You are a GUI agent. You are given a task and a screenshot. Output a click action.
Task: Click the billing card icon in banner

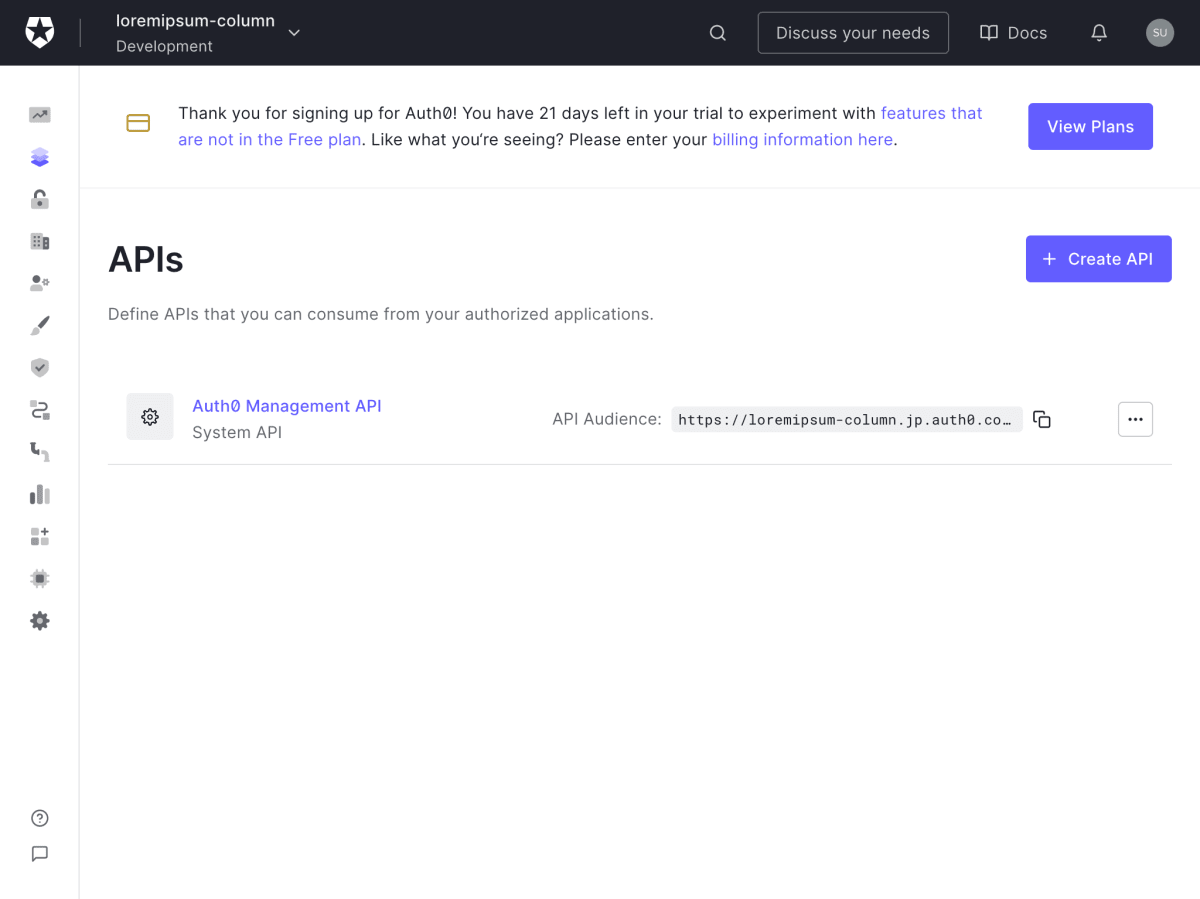point(138,123)
